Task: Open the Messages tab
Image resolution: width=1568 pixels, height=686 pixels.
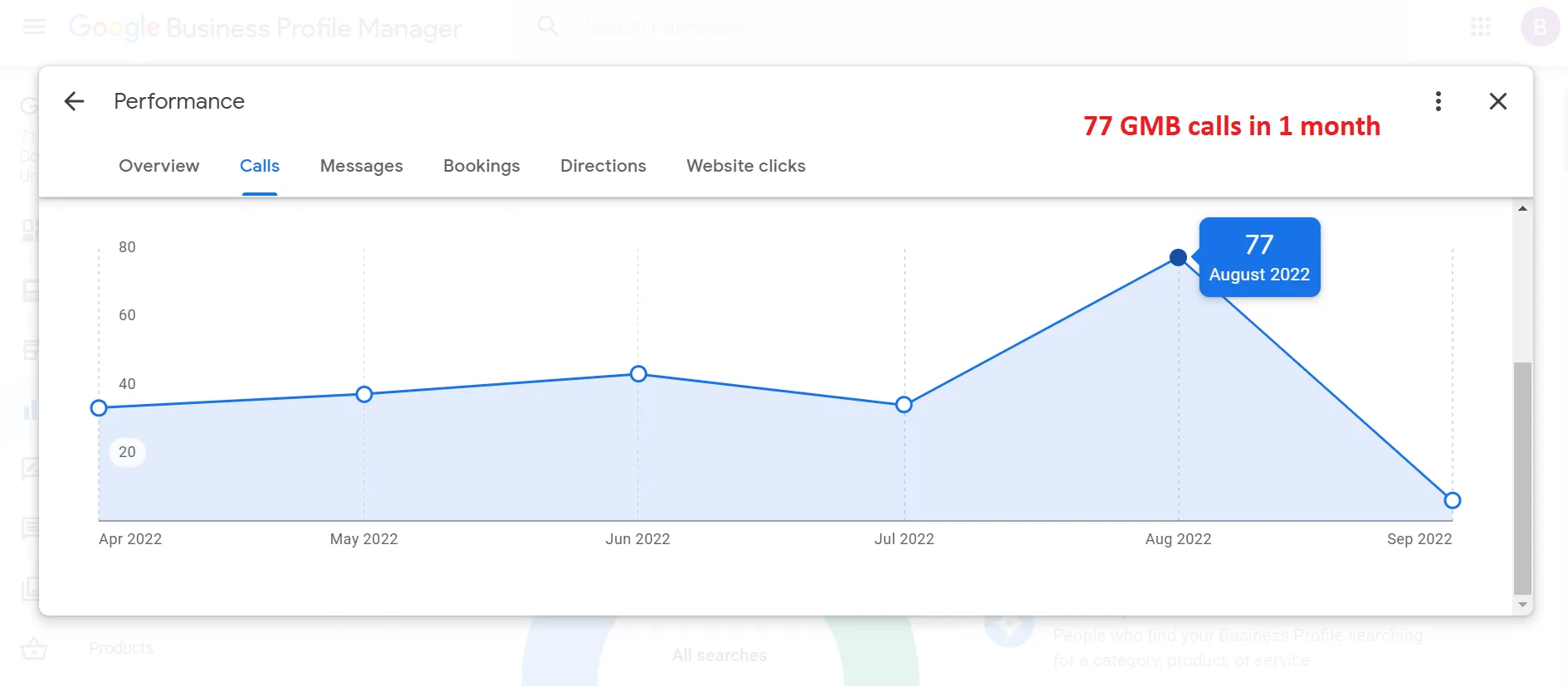Action: [362, 166]
